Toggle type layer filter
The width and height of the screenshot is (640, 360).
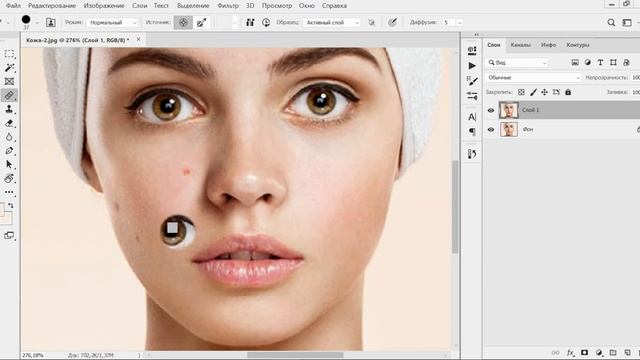pos(600,62)
